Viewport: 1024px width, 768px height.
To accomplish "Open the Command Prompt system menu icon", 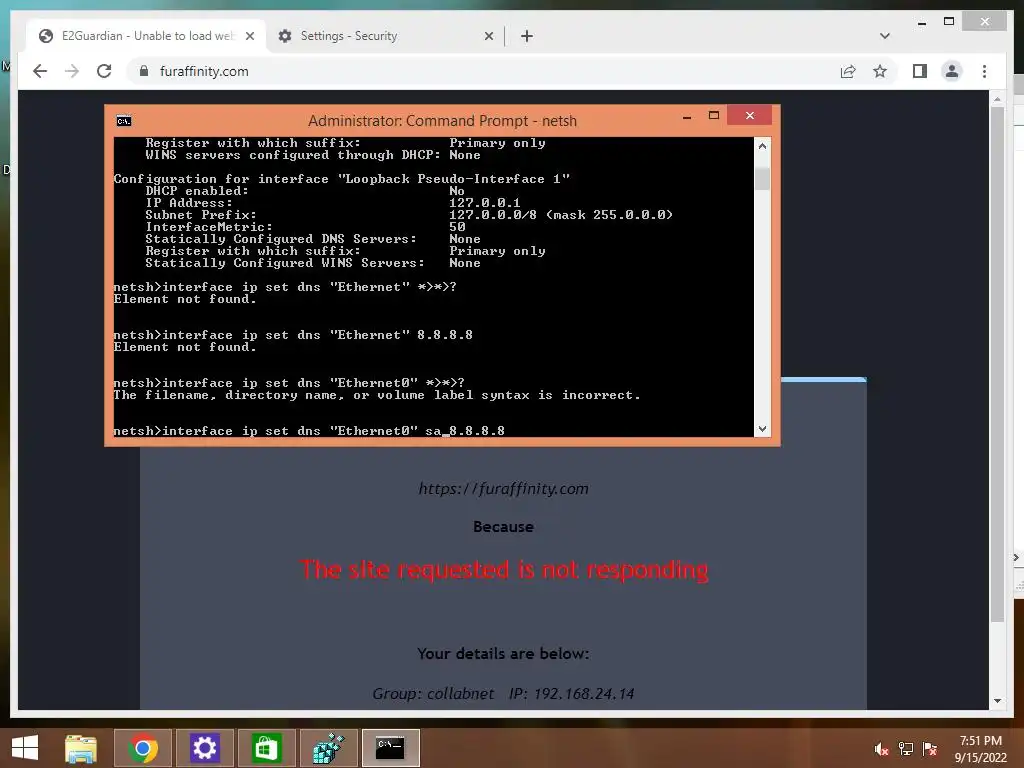I will point(123,121).
